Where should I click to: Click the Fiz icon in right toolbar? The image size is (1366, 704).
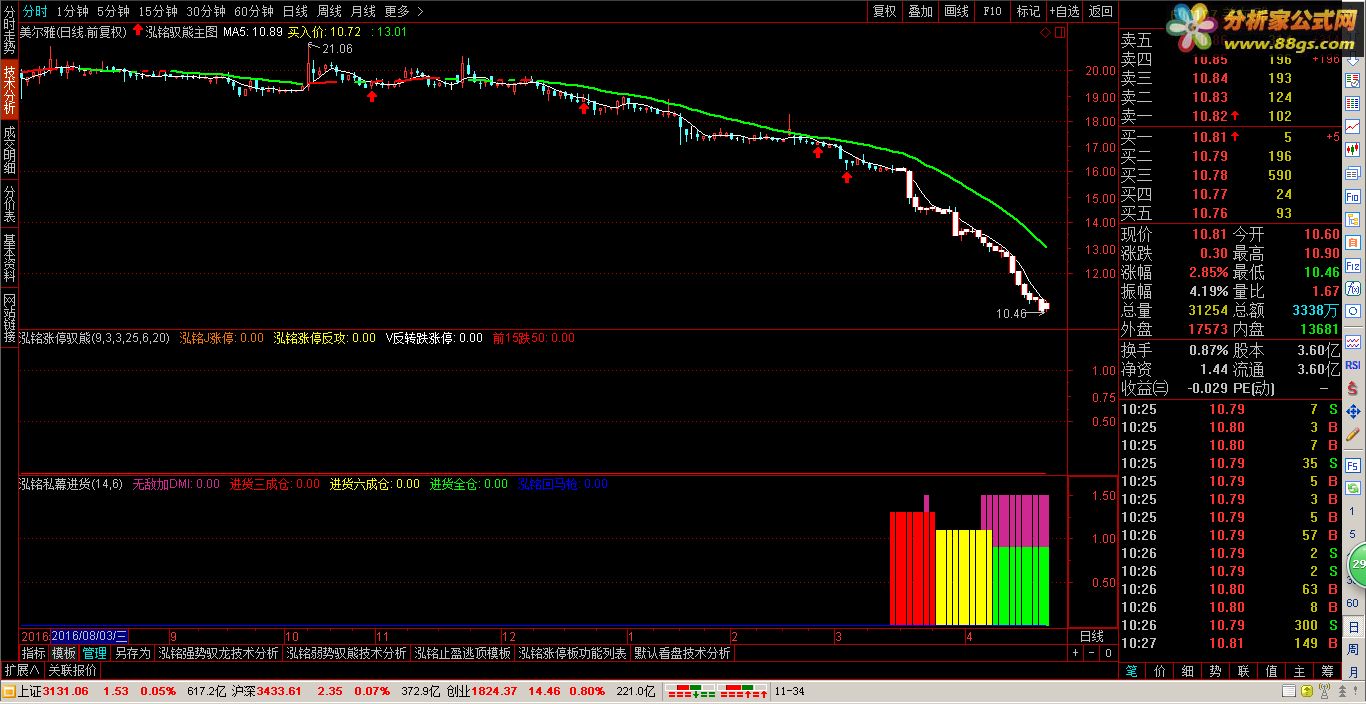1352,266
